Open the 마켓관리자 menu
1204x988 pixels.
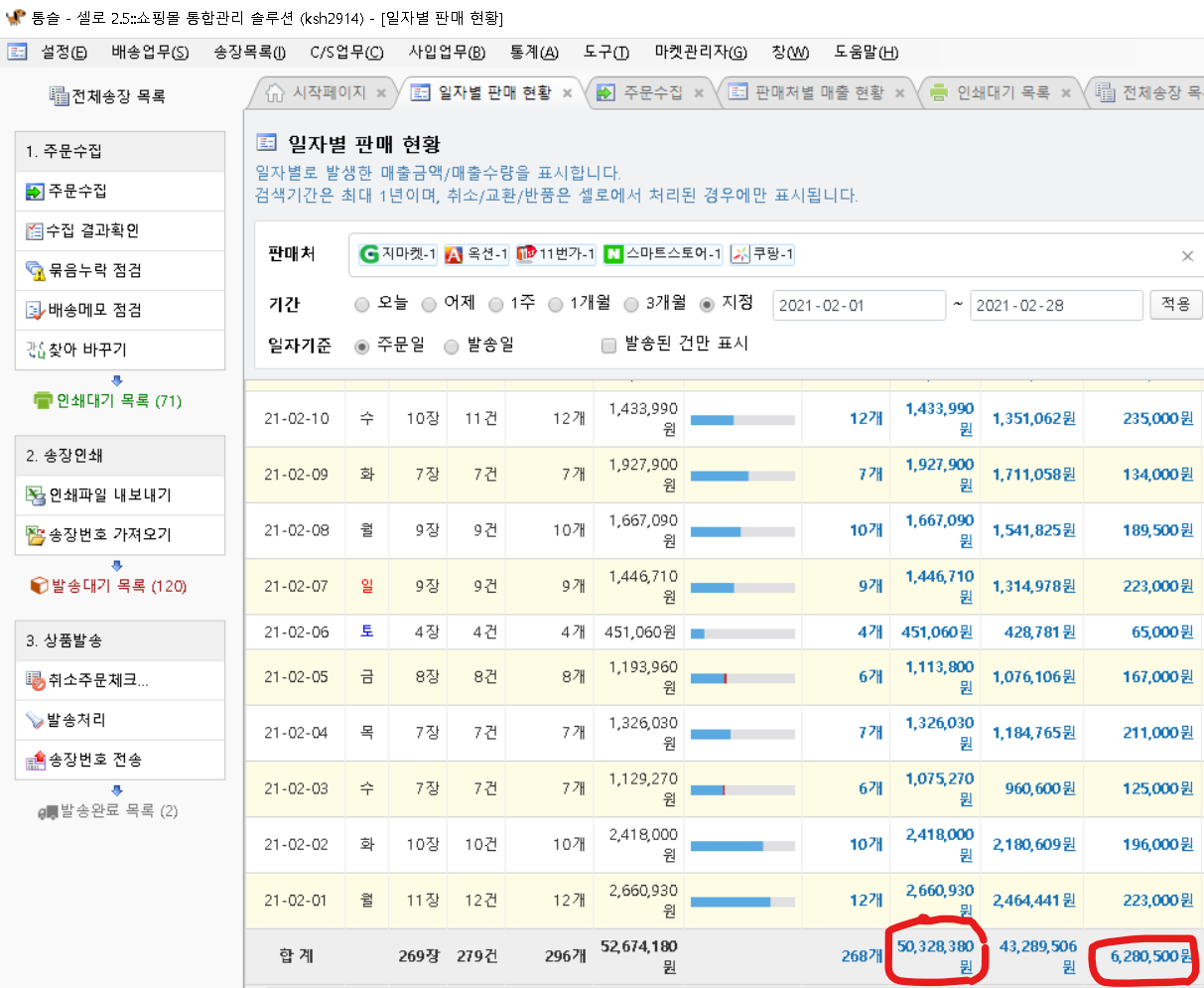click(x=700, y=52)
